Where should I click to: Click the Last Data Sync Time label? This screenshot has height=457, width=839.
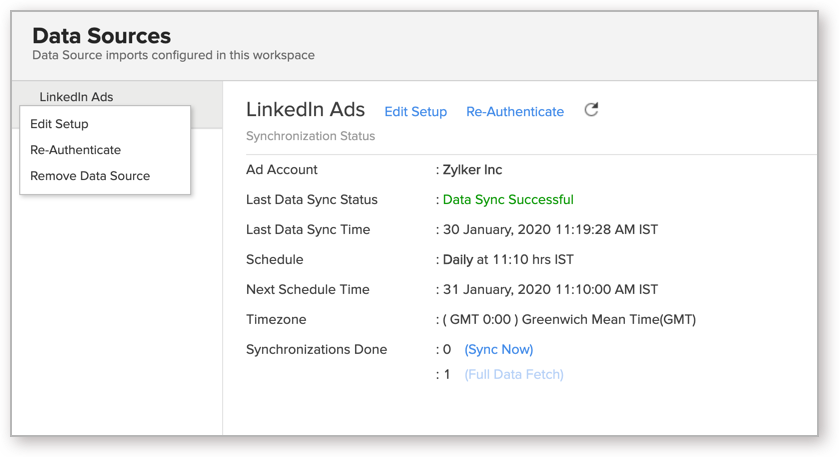308,230
